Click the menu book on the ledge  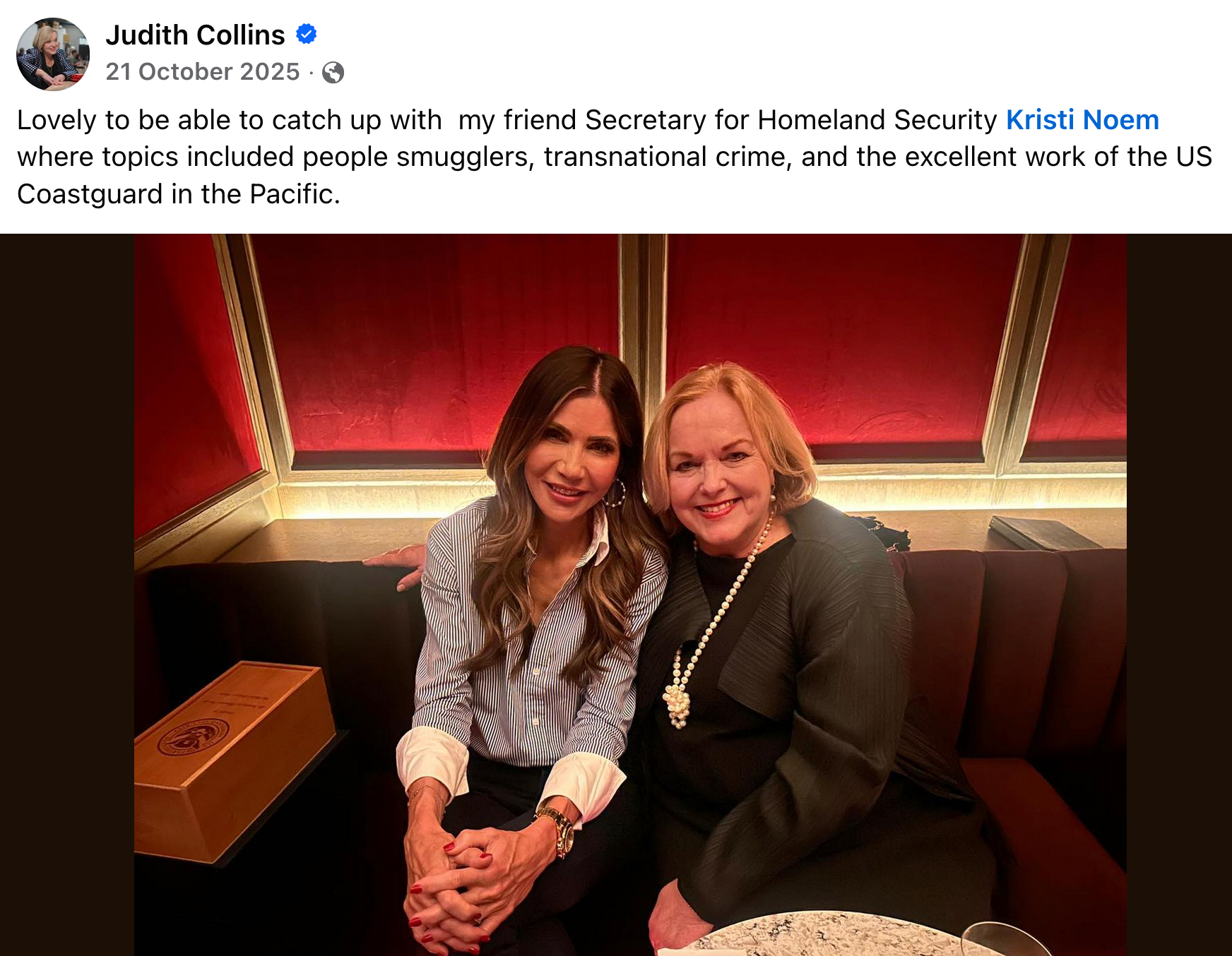click(x=1044, y=533)
